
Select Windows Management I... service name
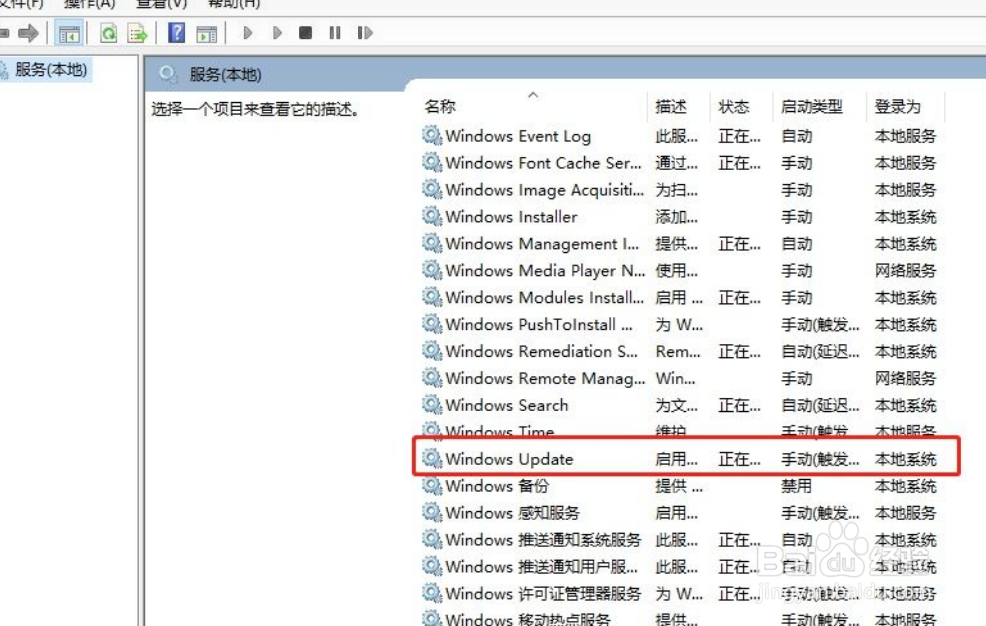coord(542,244)
